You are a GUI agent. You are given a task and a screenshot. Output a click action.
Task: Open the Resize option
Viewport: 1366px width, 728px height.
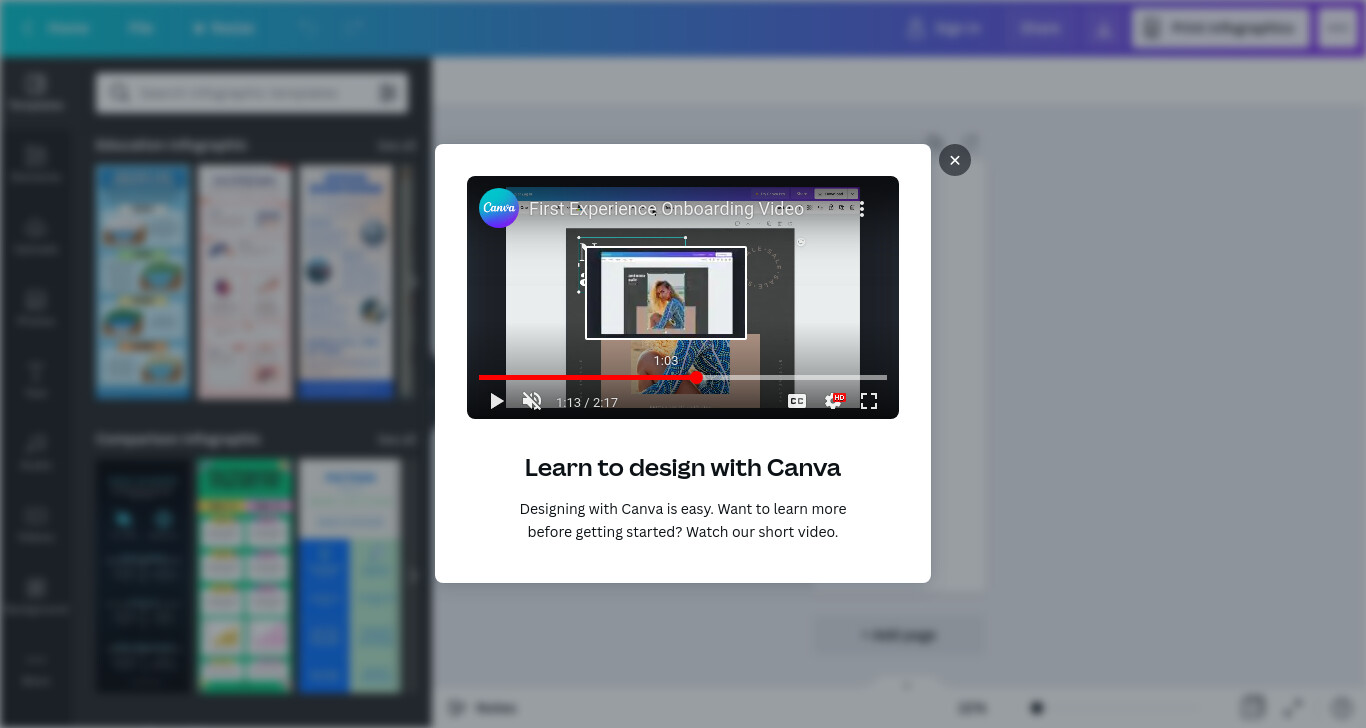pyautogui.click(x=223, y=28)
